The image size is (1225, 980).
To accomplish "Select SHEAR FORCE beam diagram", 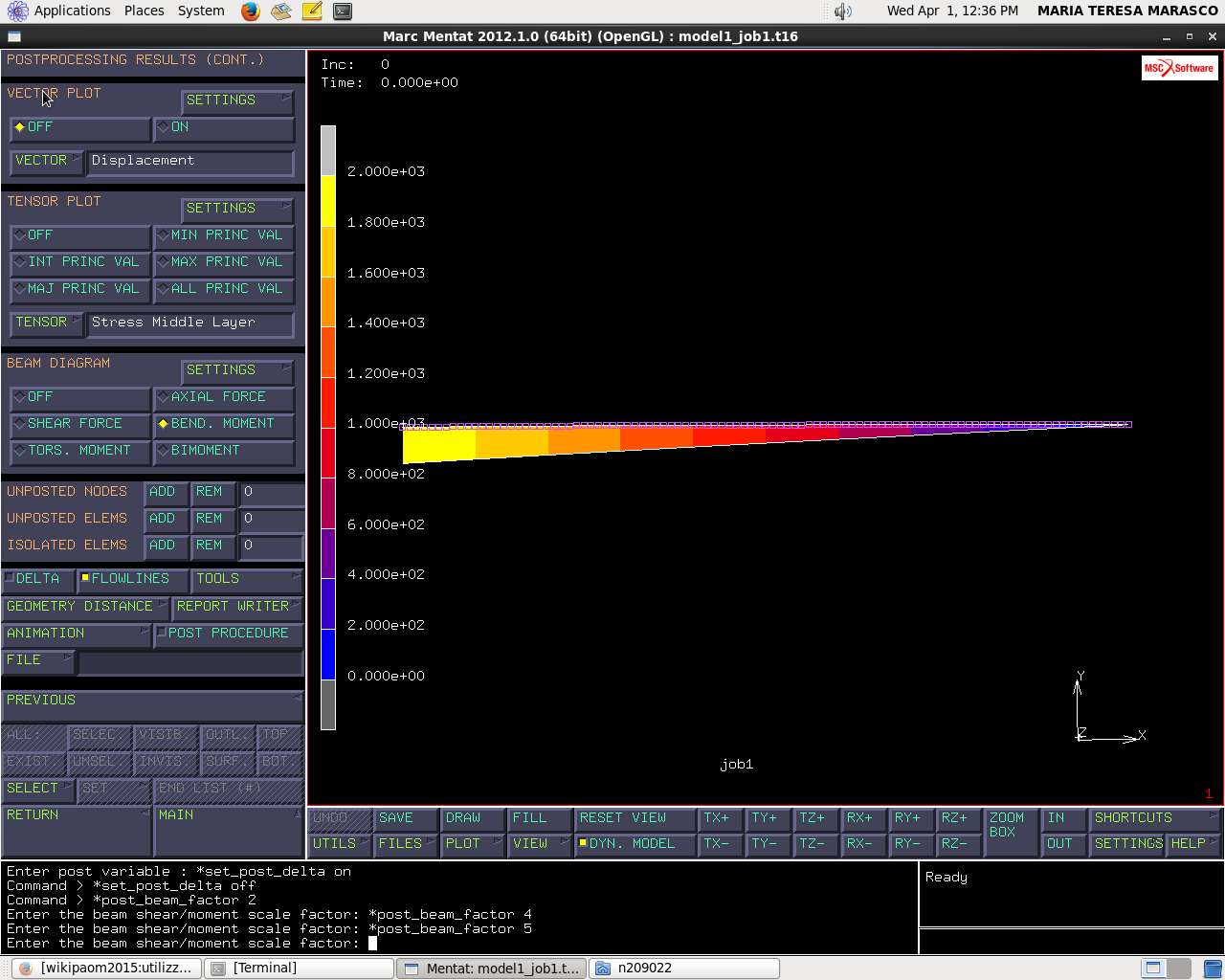I will tap(80, 425).
